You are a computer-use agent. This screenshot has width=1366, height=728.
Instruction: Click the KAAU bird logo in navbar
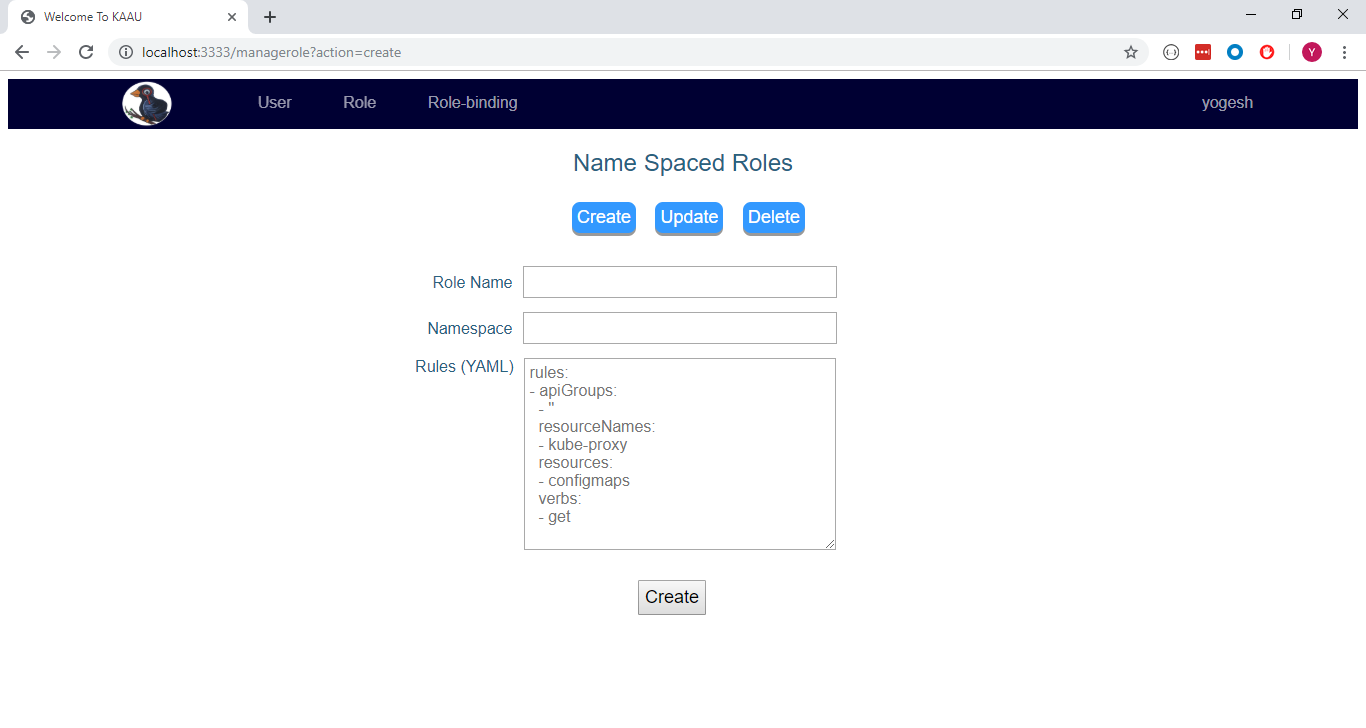tap(147, 104)
